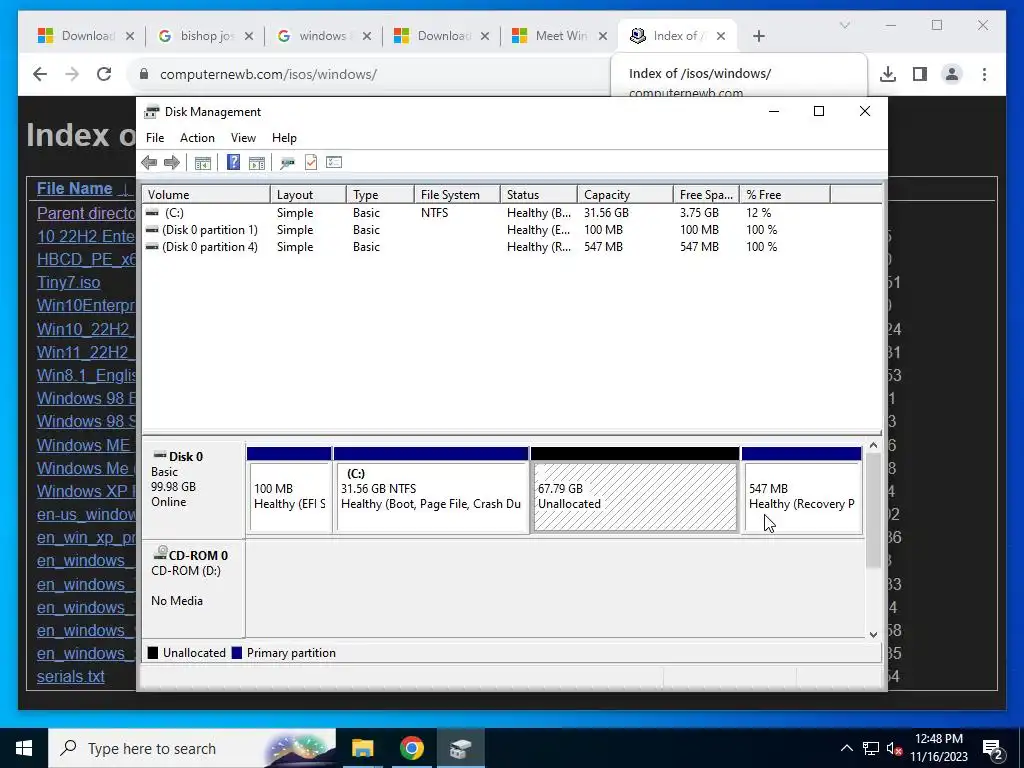The width and height of the screenshot is (1024, 768).
Task: Open Chrome three-dot menu
Action: [x=984, y=74]
